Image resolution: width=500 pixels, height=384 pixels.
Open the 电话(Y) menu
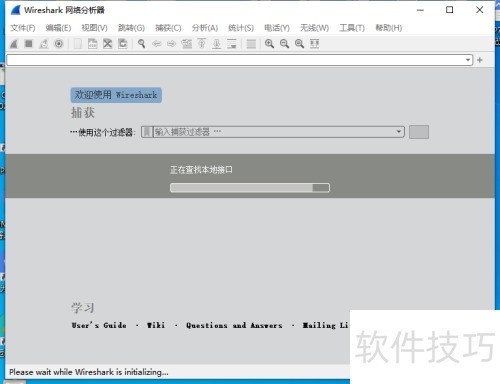click(277, 28)
